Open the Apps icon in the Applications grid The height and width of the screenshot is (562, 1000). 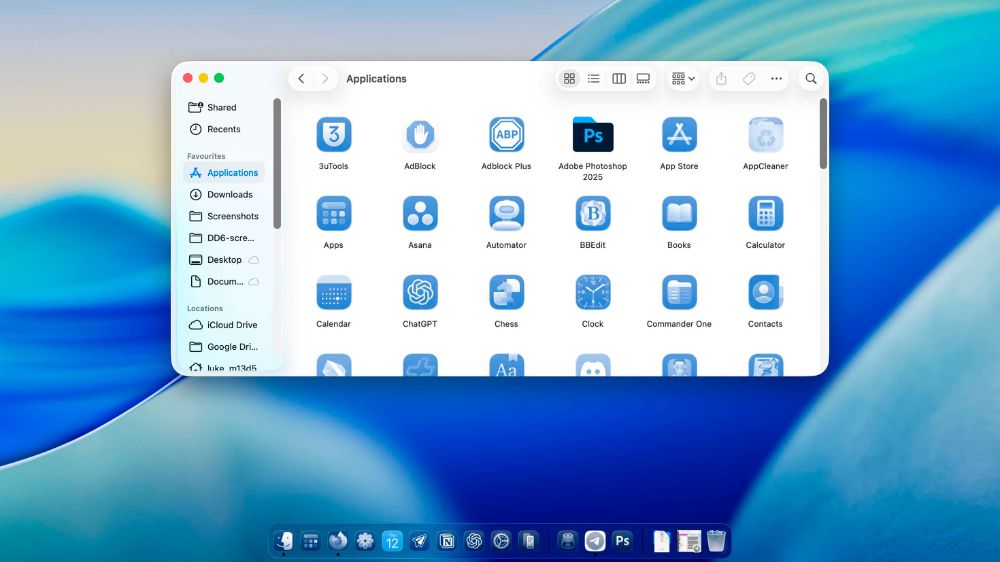(334, 214)
